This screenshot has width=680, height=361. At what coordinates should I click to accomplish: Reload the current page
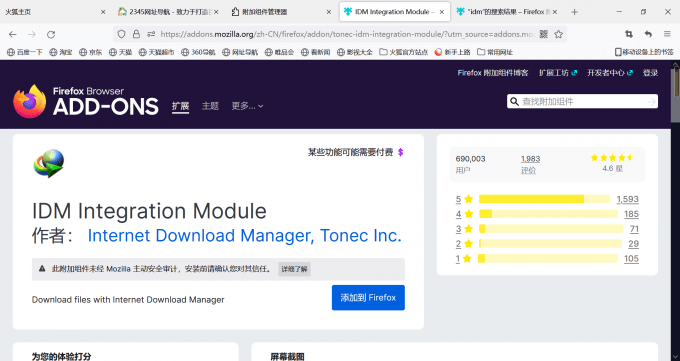click(x=51, y=34)
